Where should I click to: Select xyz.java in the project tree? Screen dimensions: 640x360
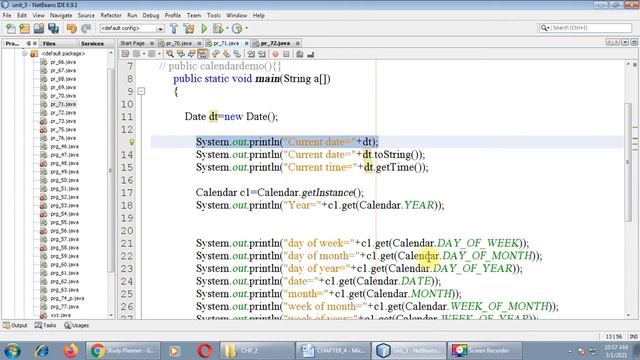pos(60,315)
